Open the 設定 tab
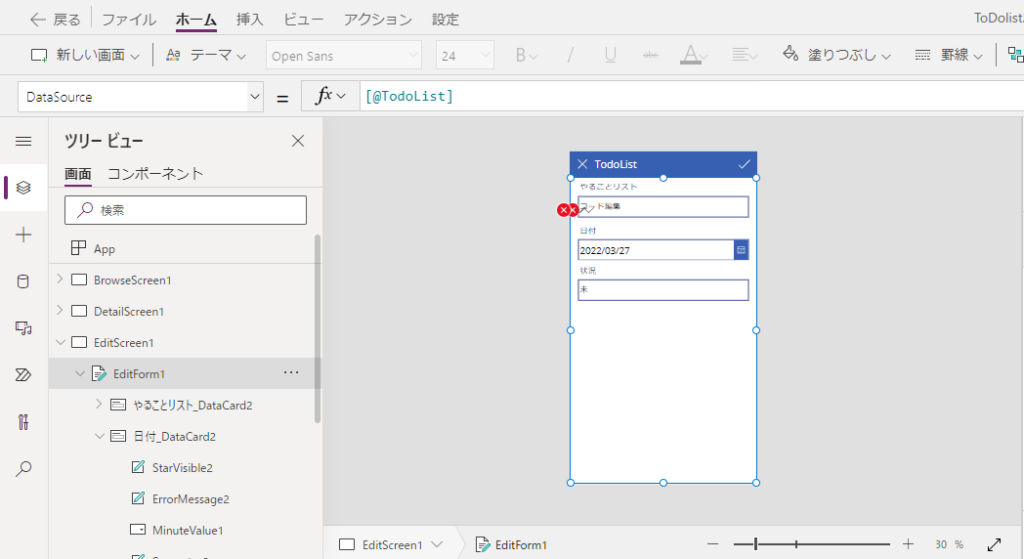 (x=445, y=20)
